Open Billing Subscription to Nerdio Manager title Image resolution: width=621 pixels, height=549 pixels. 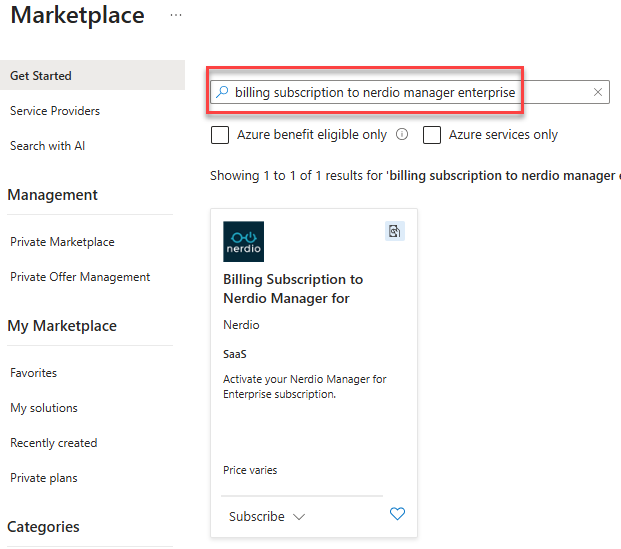[293, 289]
